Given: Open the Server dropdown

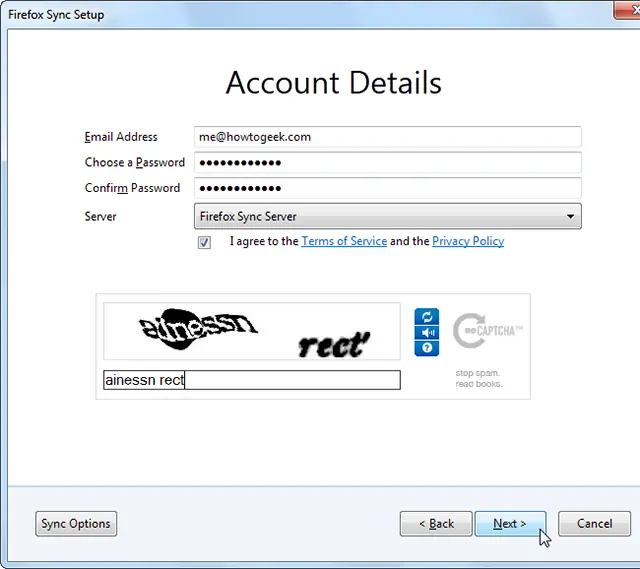Looking at the screenshot, I should tap(388, 216).
